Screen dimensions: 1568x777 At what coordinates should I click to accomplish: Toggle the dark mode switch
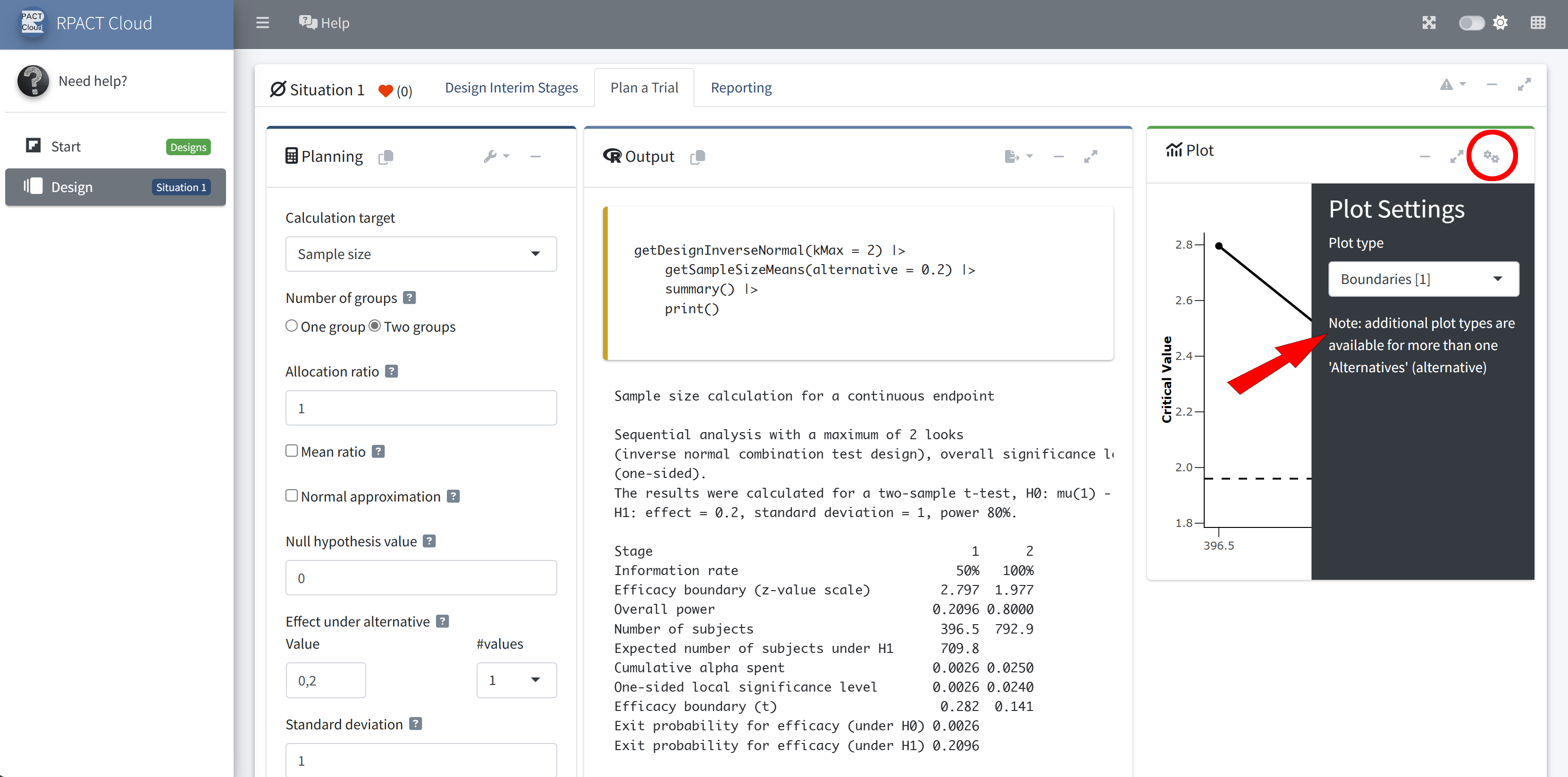point(1471,23)
